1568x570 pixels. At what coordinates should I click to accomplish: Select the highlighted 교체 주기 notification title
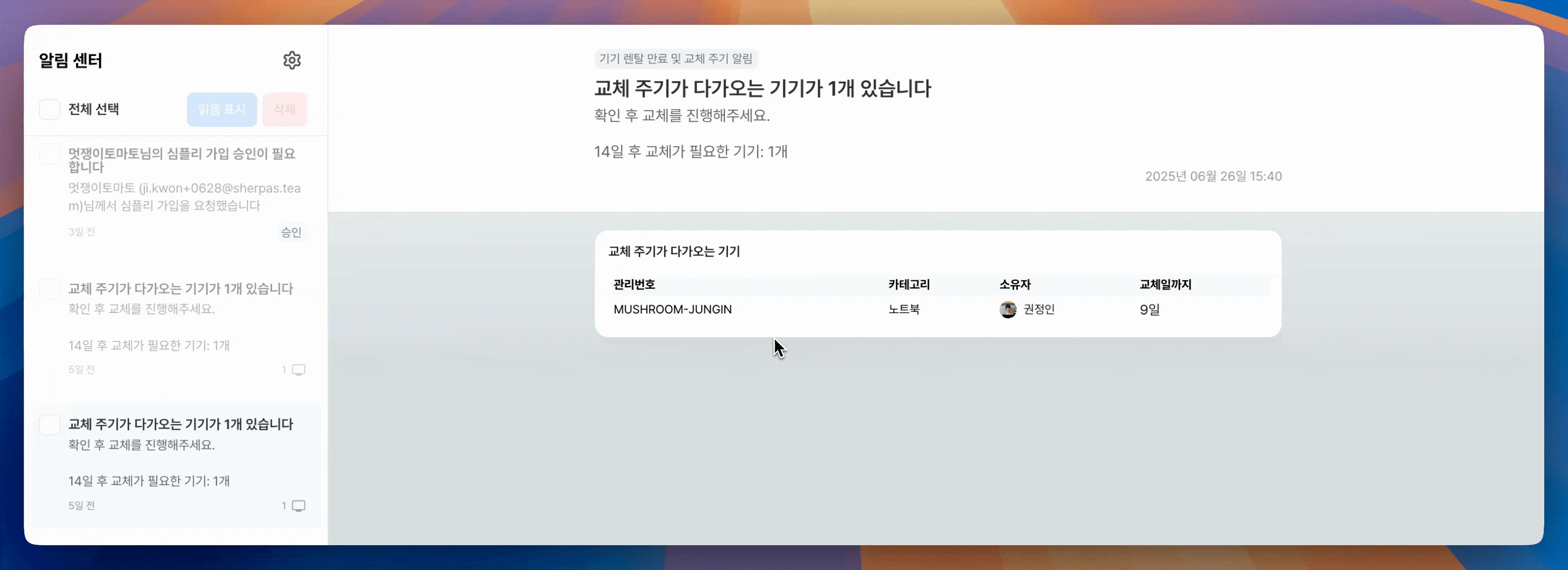pyautogui.click(x=181, y=424)
